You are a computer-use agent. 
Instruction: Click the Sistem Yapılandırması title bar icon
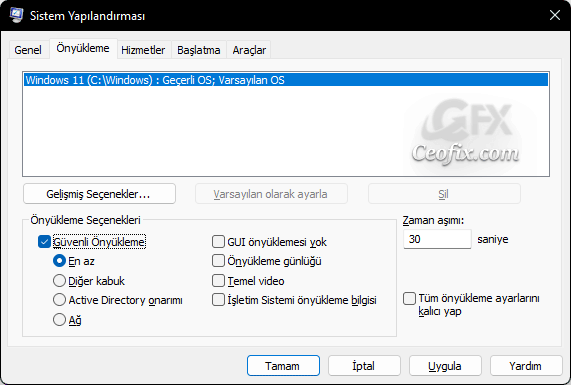16,15
